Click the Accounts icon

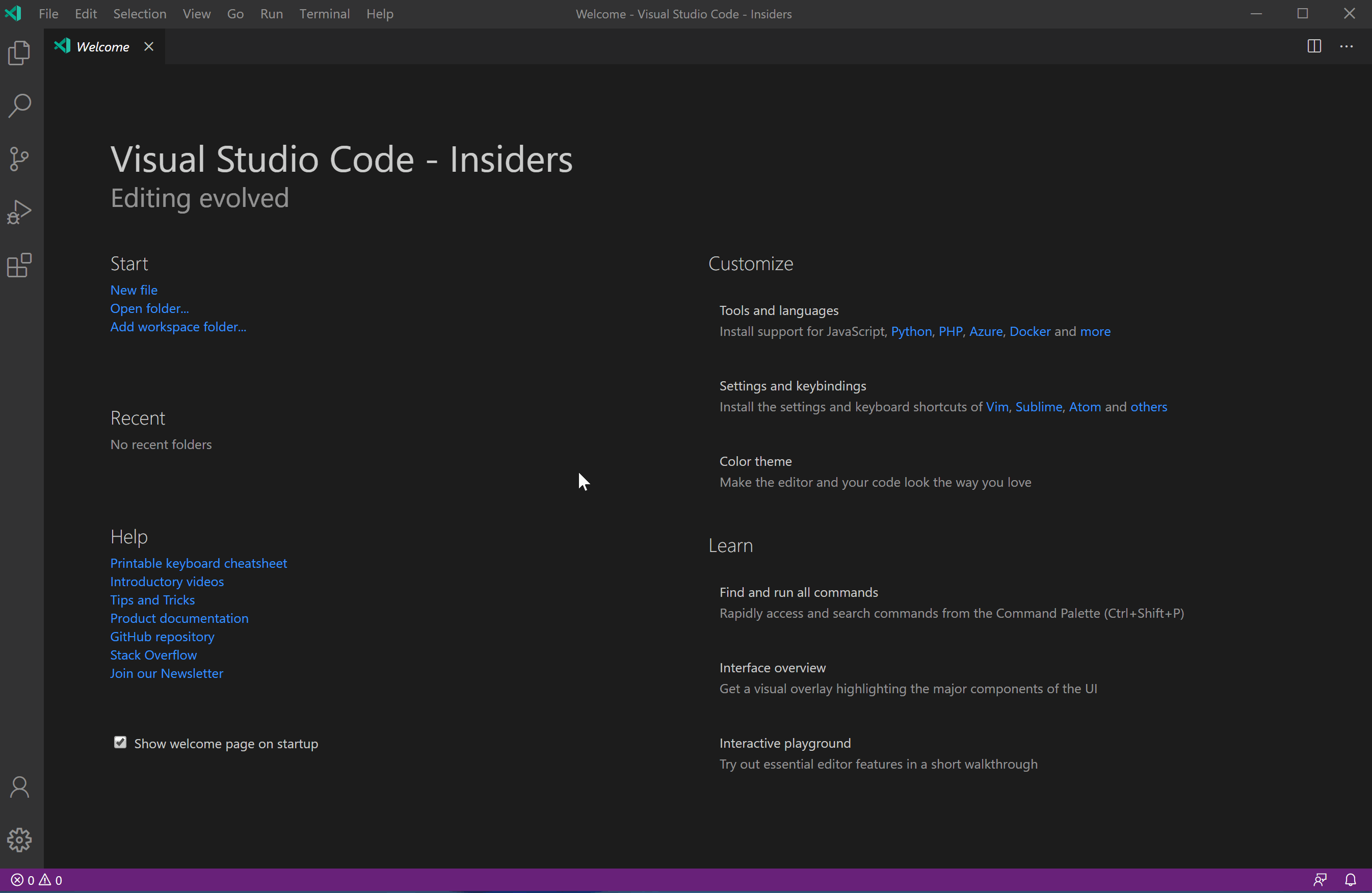click(19, 787)
